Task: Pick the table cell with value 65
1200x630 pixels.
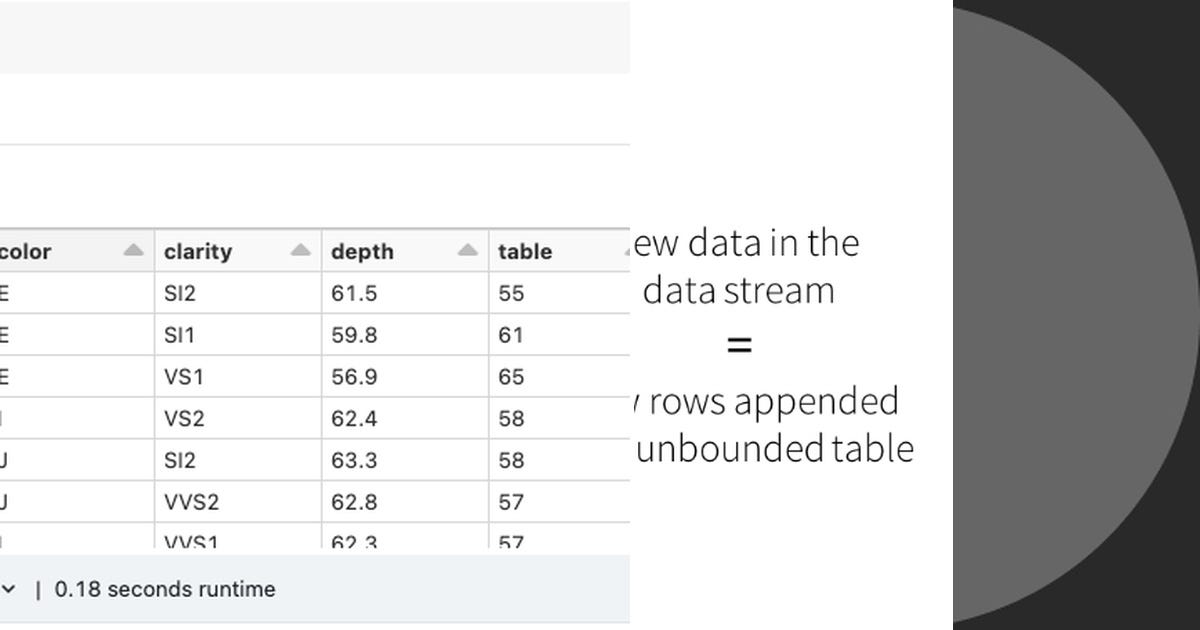Action: (511, 377)
